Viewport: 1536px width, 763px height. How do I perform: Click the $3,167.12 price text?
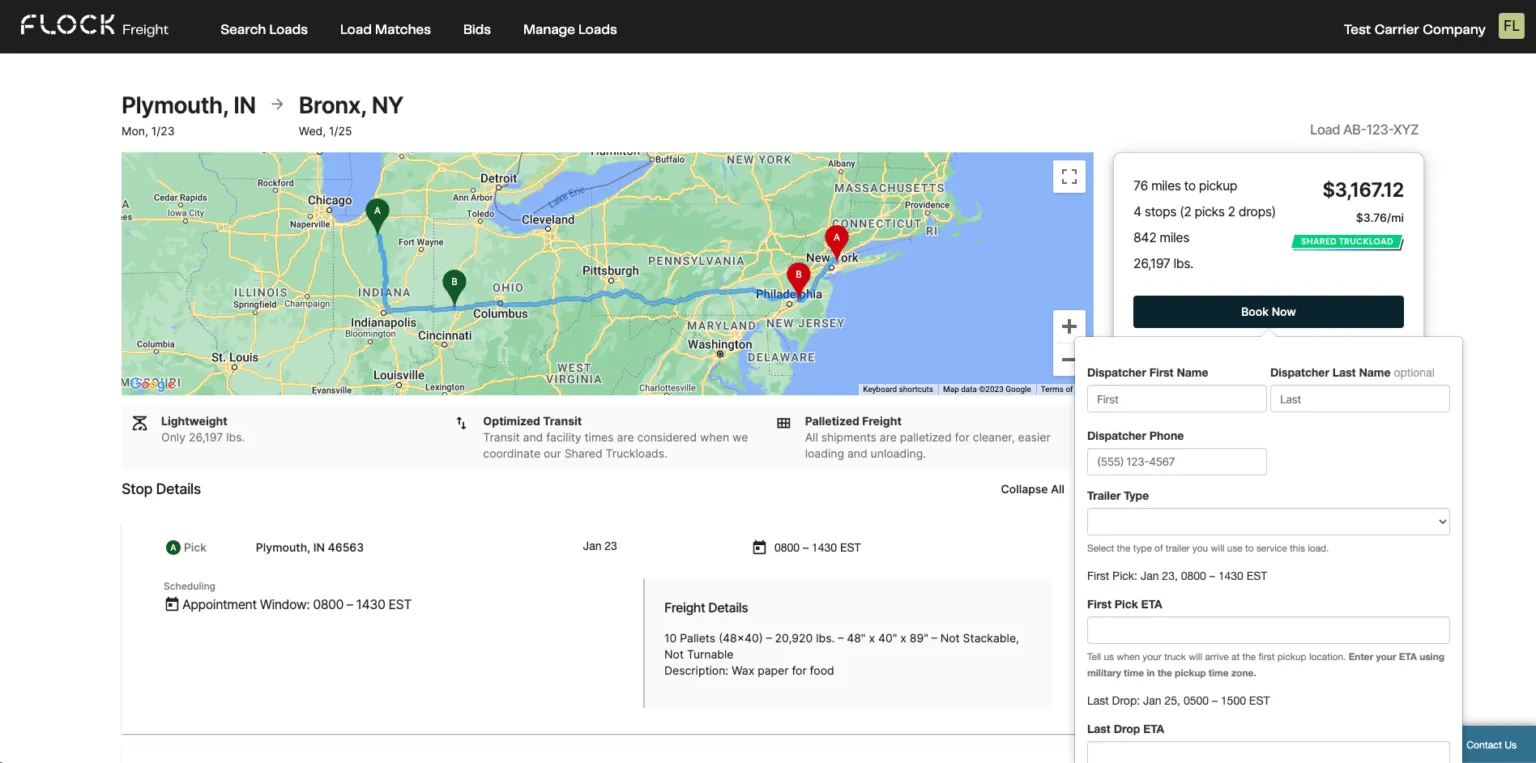[x=1363, y=190]
